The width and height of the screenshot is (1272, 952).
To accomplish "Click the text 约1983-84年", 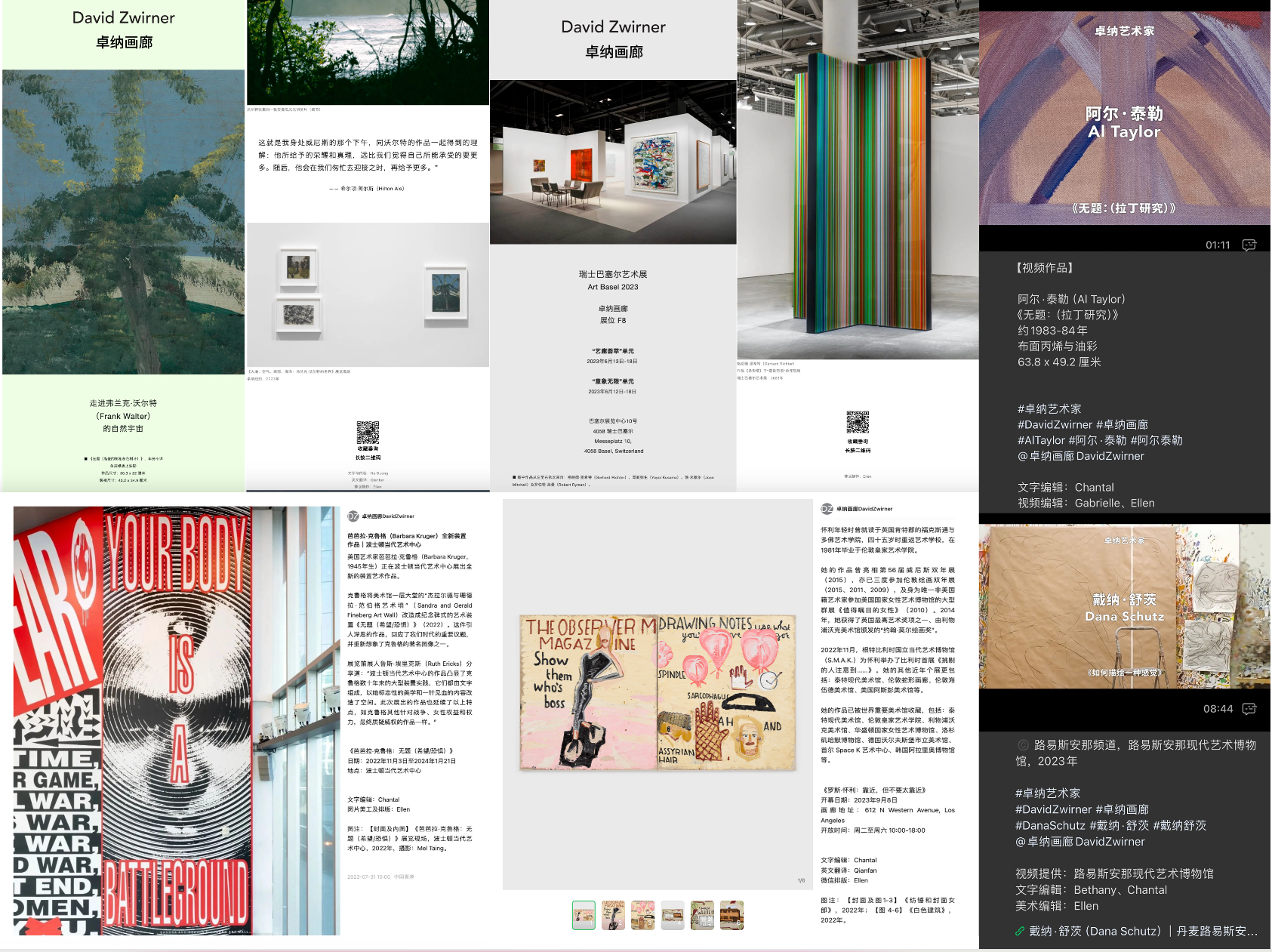I will click(x=1052, y=331).
